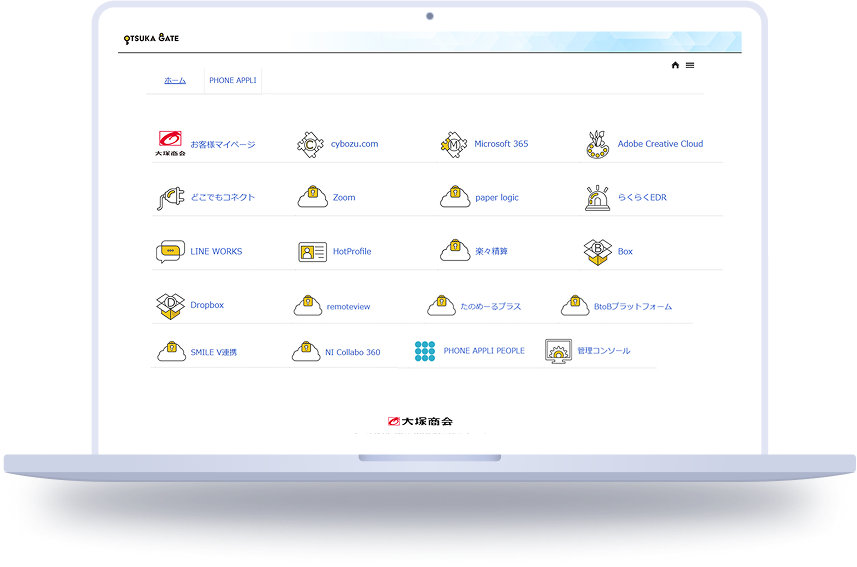Click the らくらくEDR siren icon

pos(598,198)
